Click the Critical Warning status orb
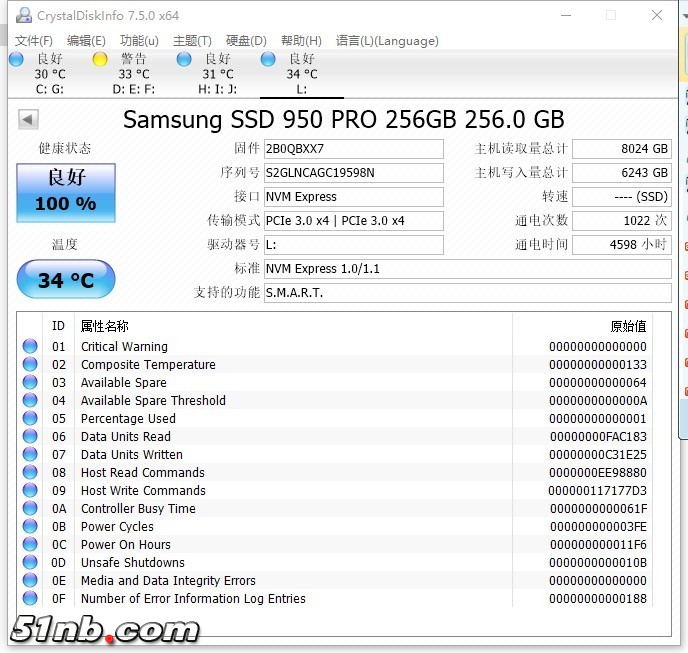Viewport: 688px width, 653px height. point(30,347)
